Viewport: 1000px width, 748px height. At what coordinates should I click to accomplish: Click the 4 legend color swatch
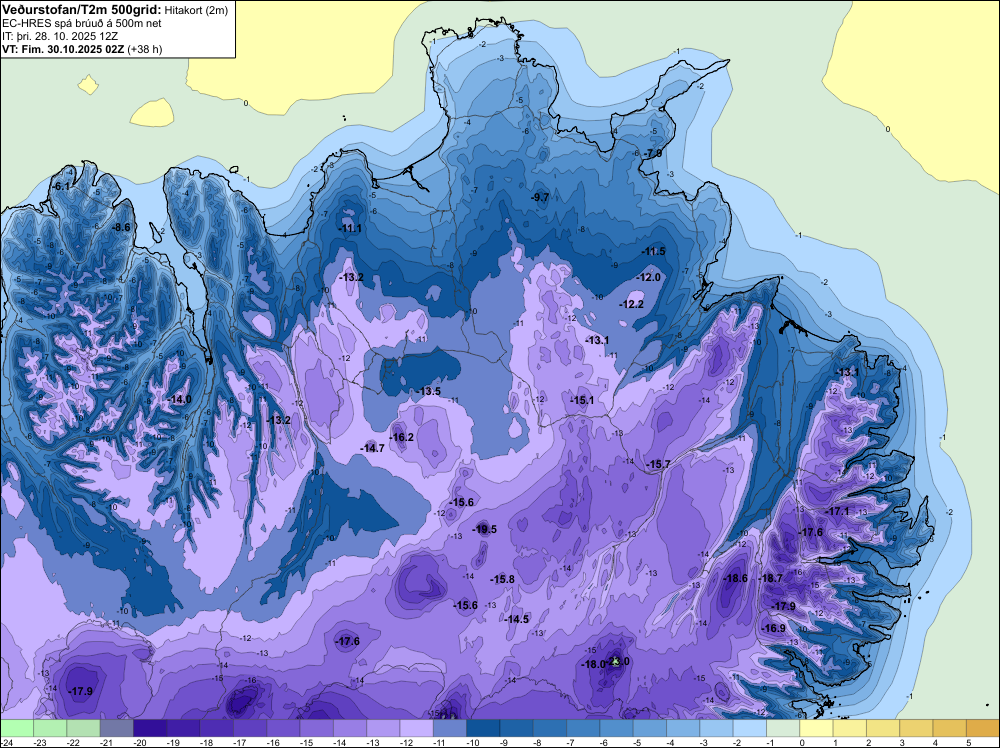coord(950,728)
